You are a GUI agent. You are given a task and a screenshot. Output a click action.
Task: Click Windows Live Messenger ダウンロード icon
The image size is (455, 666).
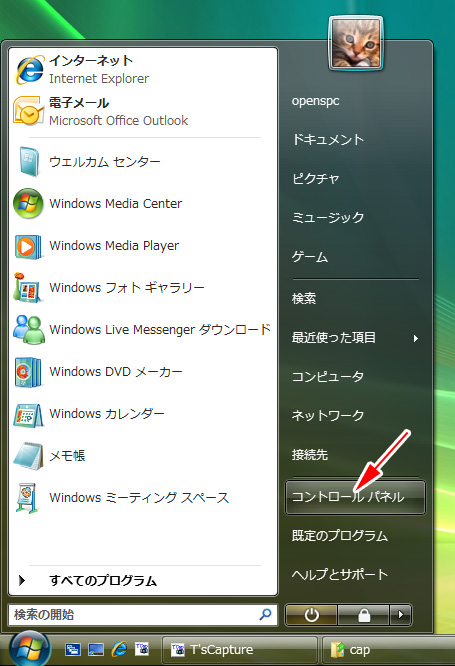point(28,330)
